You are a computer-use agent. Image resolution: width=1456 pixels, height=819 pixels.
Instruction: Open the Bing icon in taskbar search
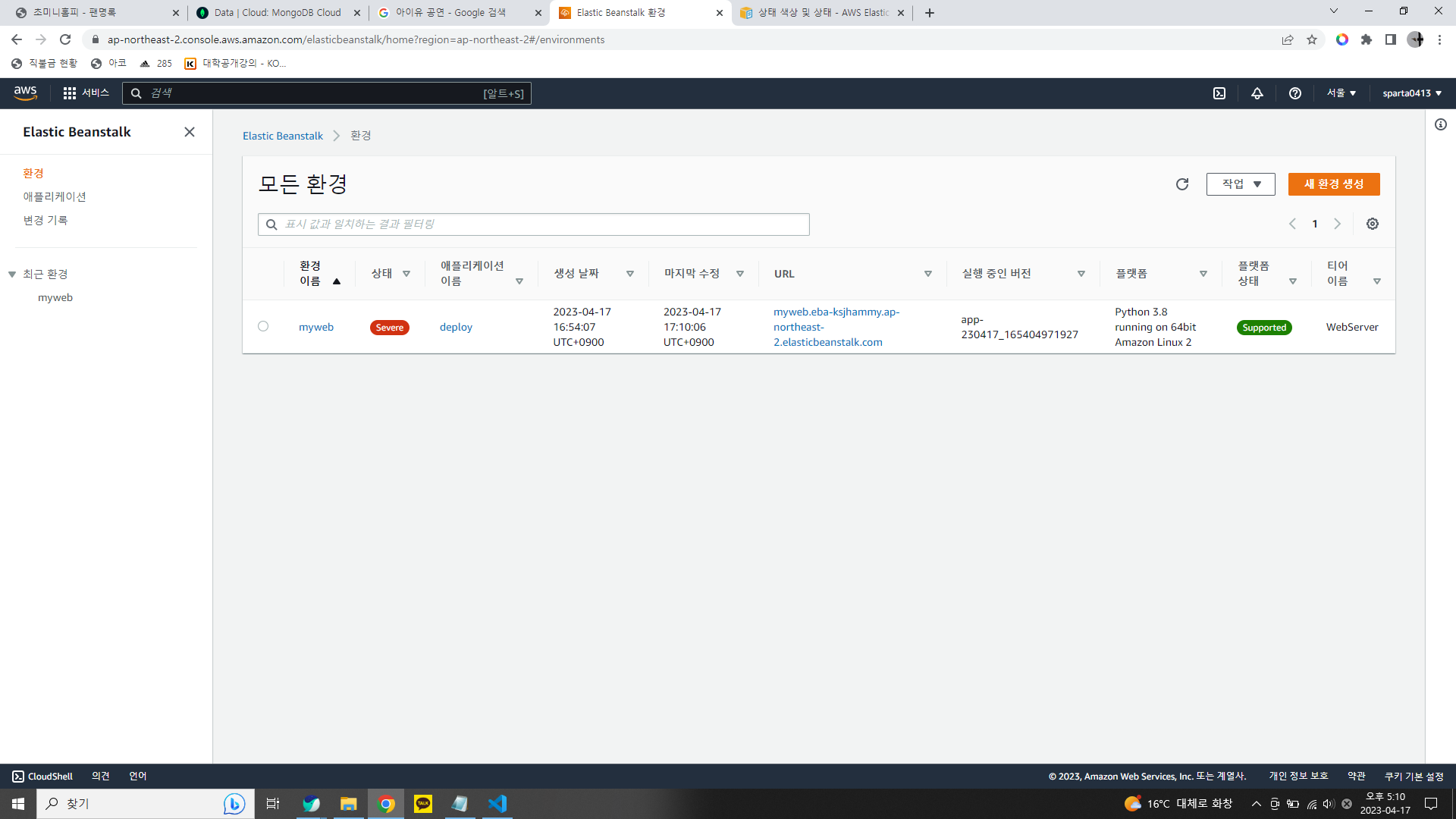pos(234,804)
